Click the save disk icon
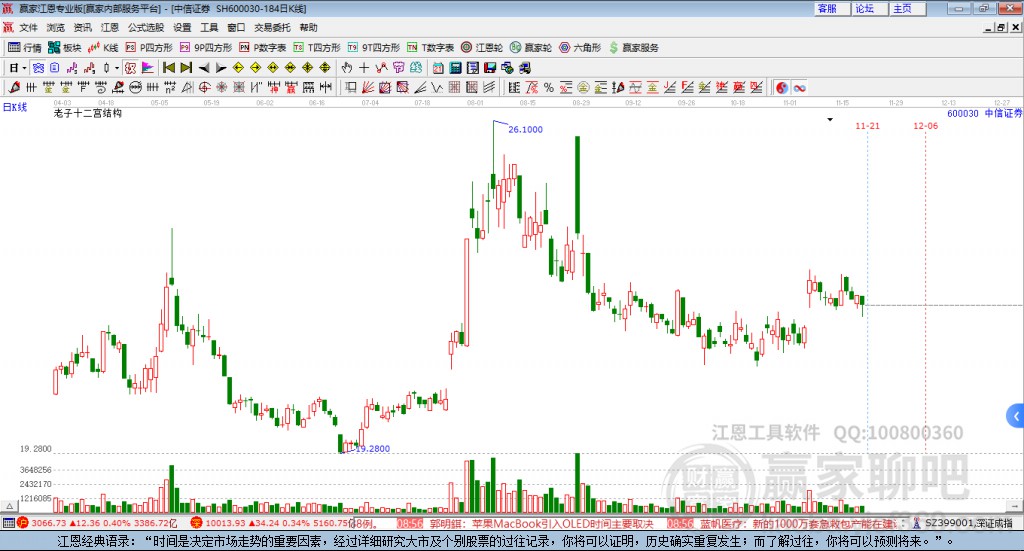Viewport: 1024px width, 551px height. click(x=490, y=68)
